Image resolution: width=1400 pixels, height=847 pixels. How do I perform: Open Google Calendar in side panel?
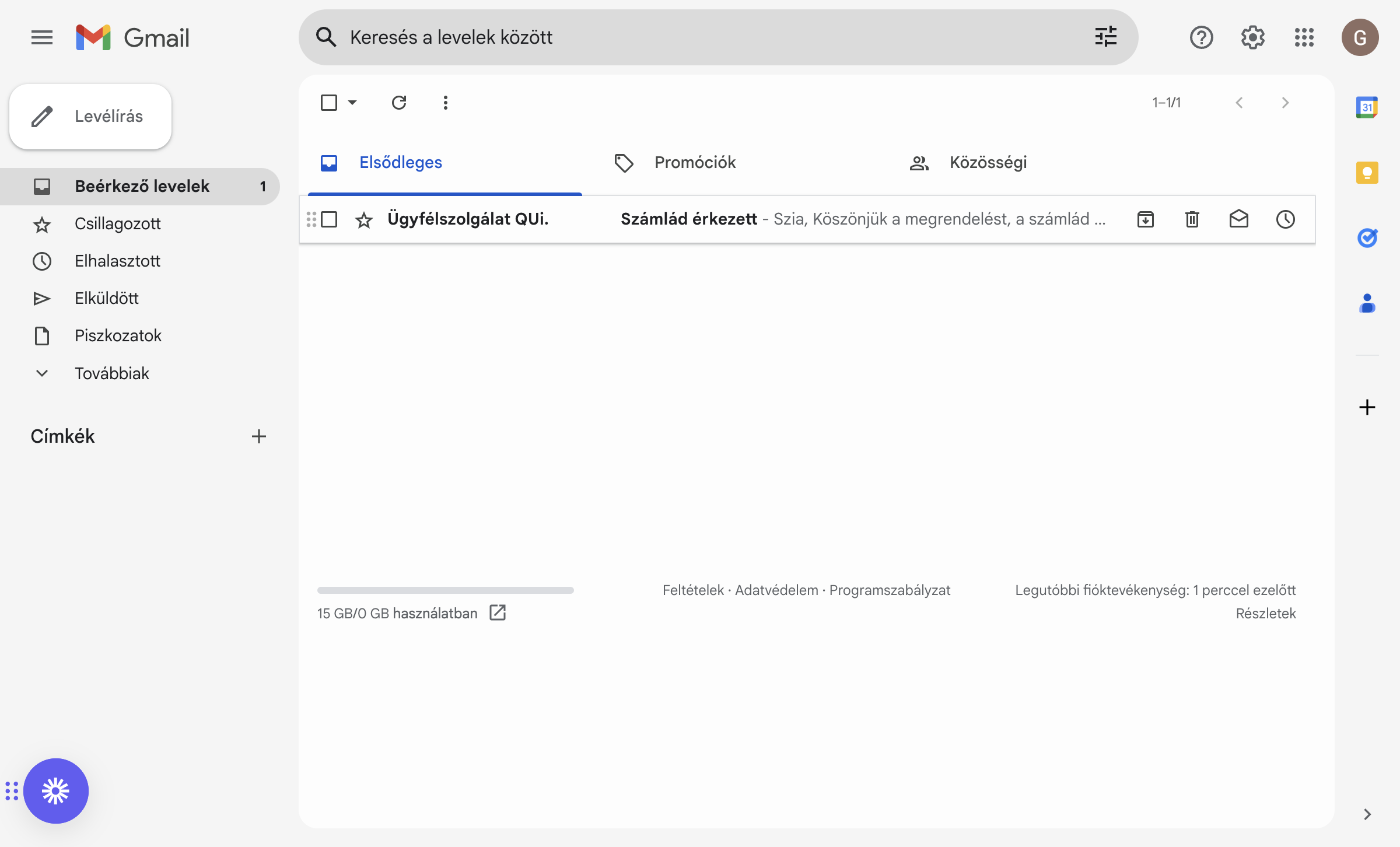coord(1367,107)
